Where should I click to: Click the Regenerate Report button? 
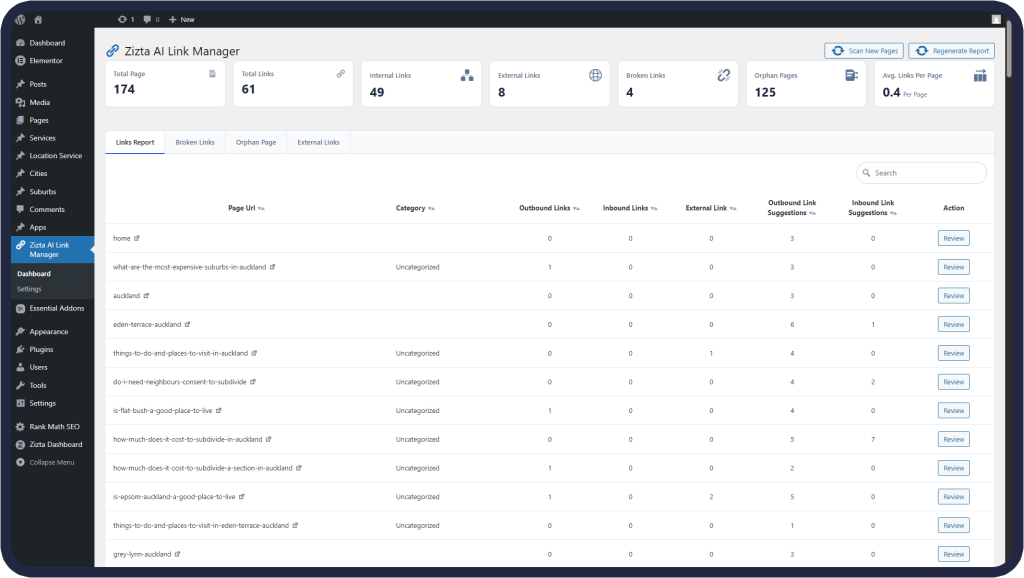click(x=954, y=50)
